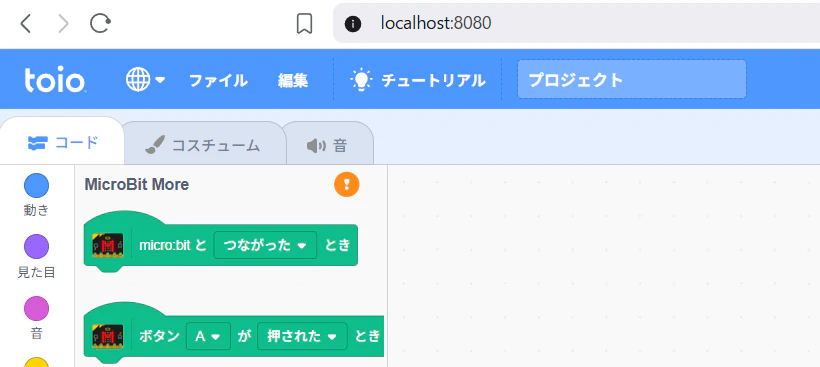820x367 pixels.
Task: Open the button A dropdown in the block
Action: coord(208,336)
